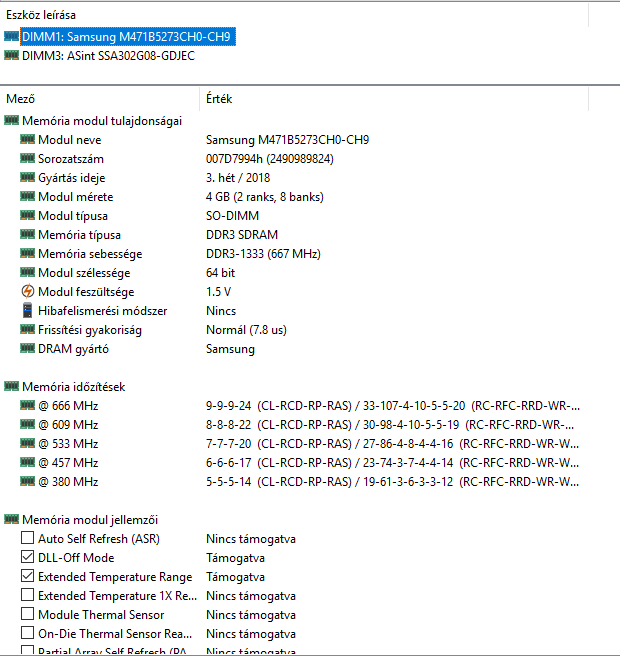Click the Modul feszültsége field label
This screenshot has height=656, width=620.
tap(86, 292)
